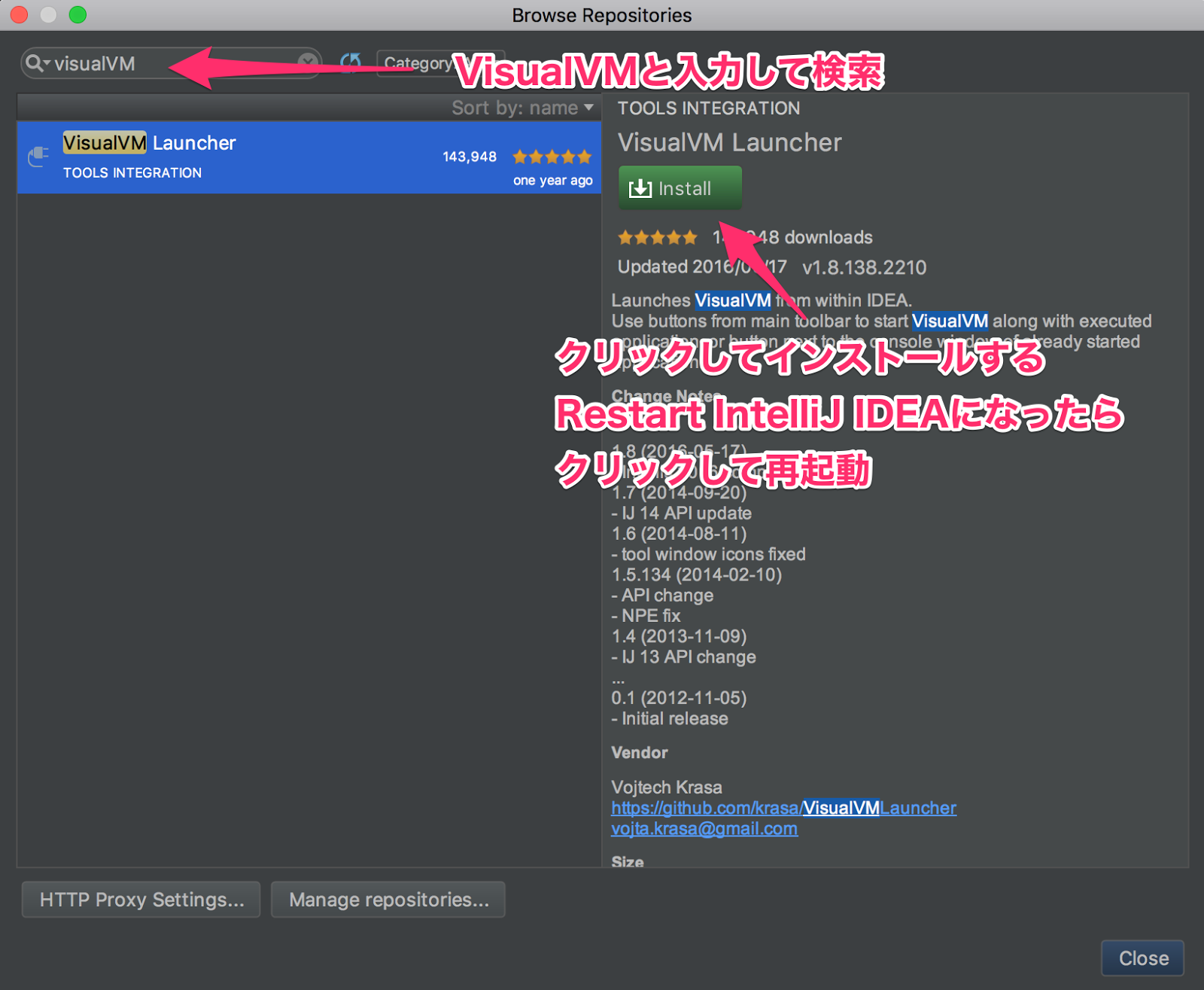Clear the visualVM search query

(x=307, y=63)
